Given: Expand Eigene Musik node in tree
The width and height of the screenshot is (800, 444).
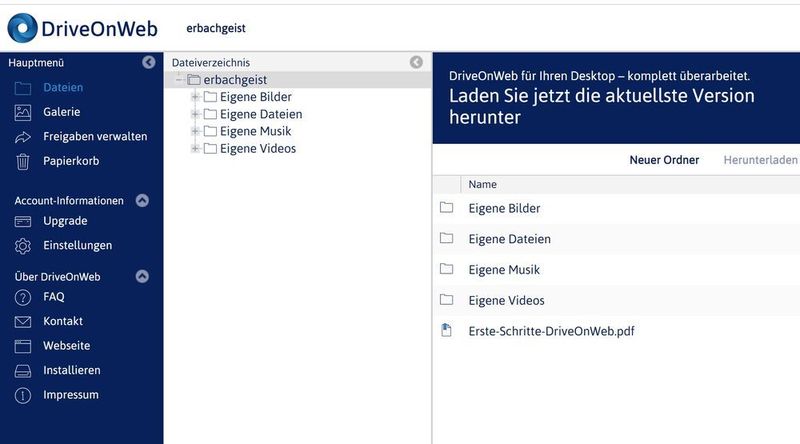Looking at the screenshot, I should tap(195, 131).
